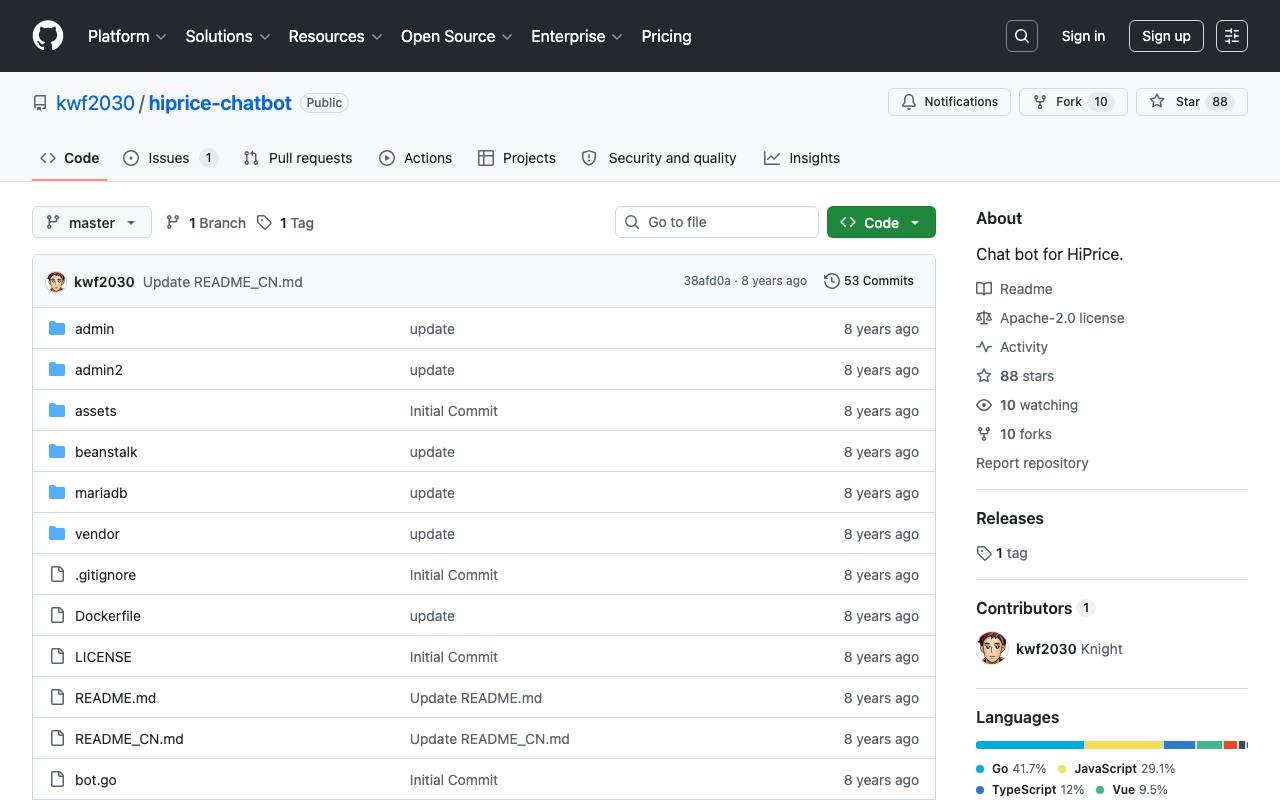Screen dimensions: 1280x800
Task: Click the LICENSE file icon
Action: click(x=57, y=657)
